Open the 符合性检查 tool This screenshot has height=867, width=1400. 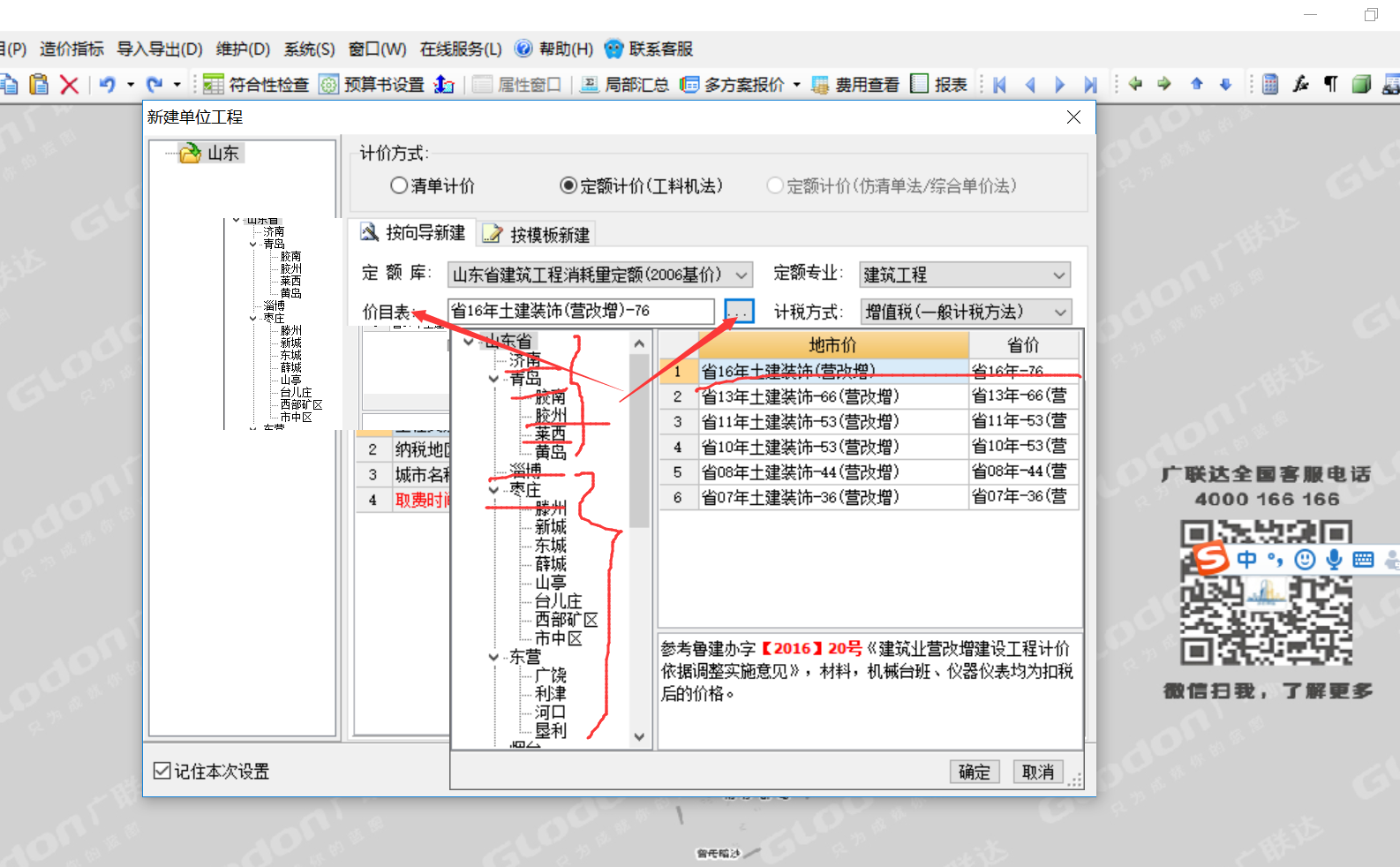coord(256,85)
